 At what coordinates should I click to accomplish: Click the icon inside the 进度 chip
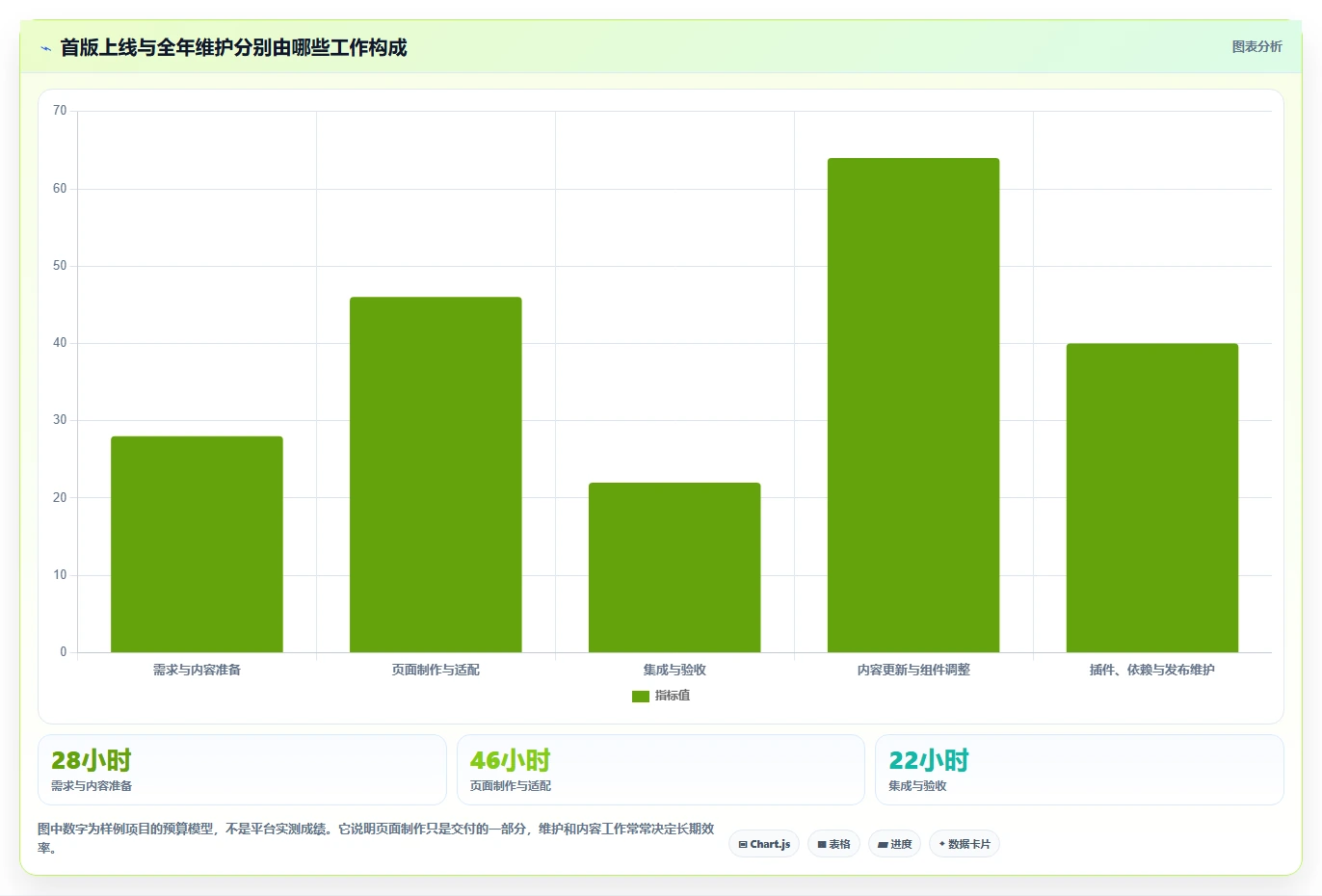(883, 845)
